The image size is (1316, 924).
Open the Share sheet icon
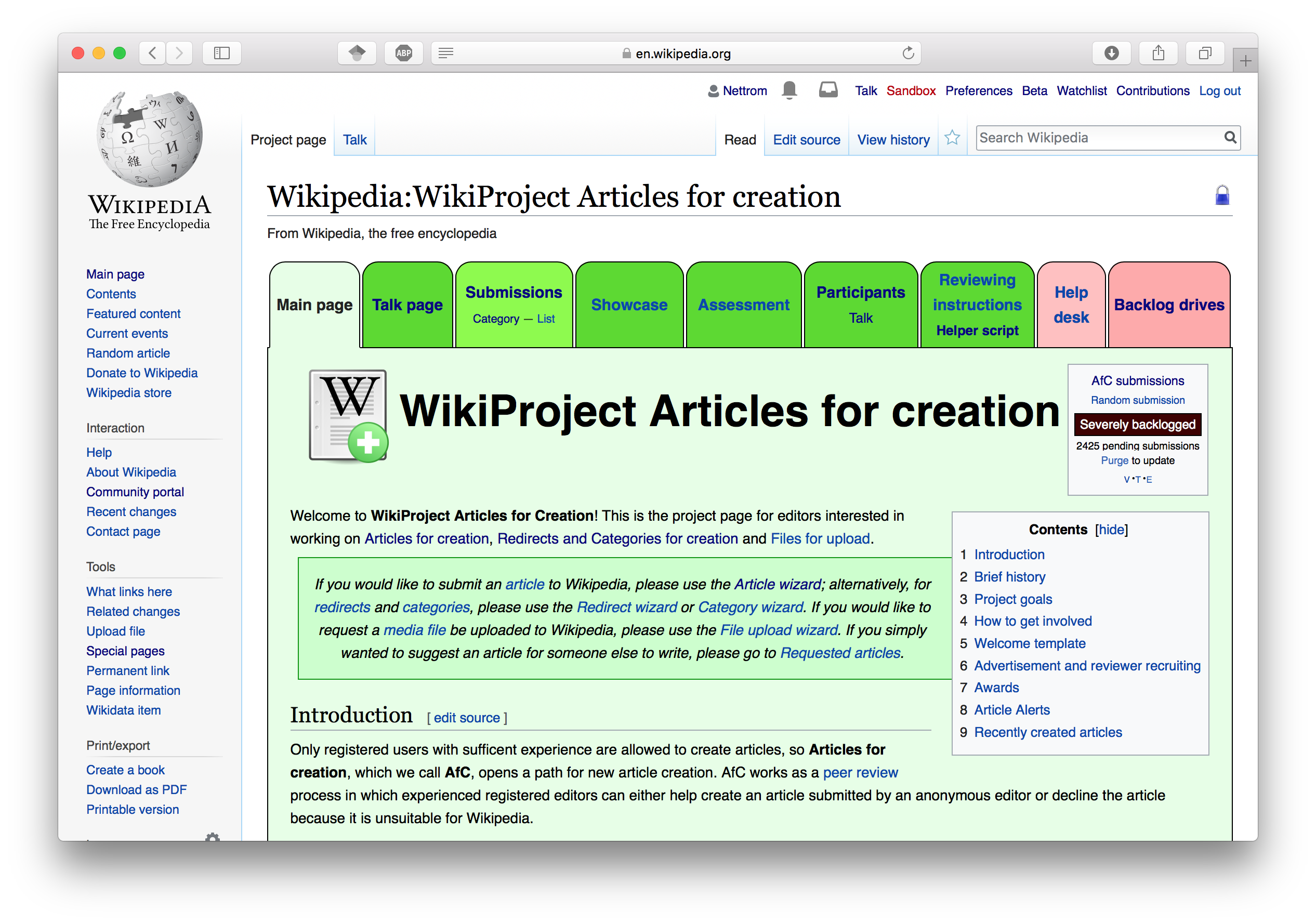[x=1159, y=54]
